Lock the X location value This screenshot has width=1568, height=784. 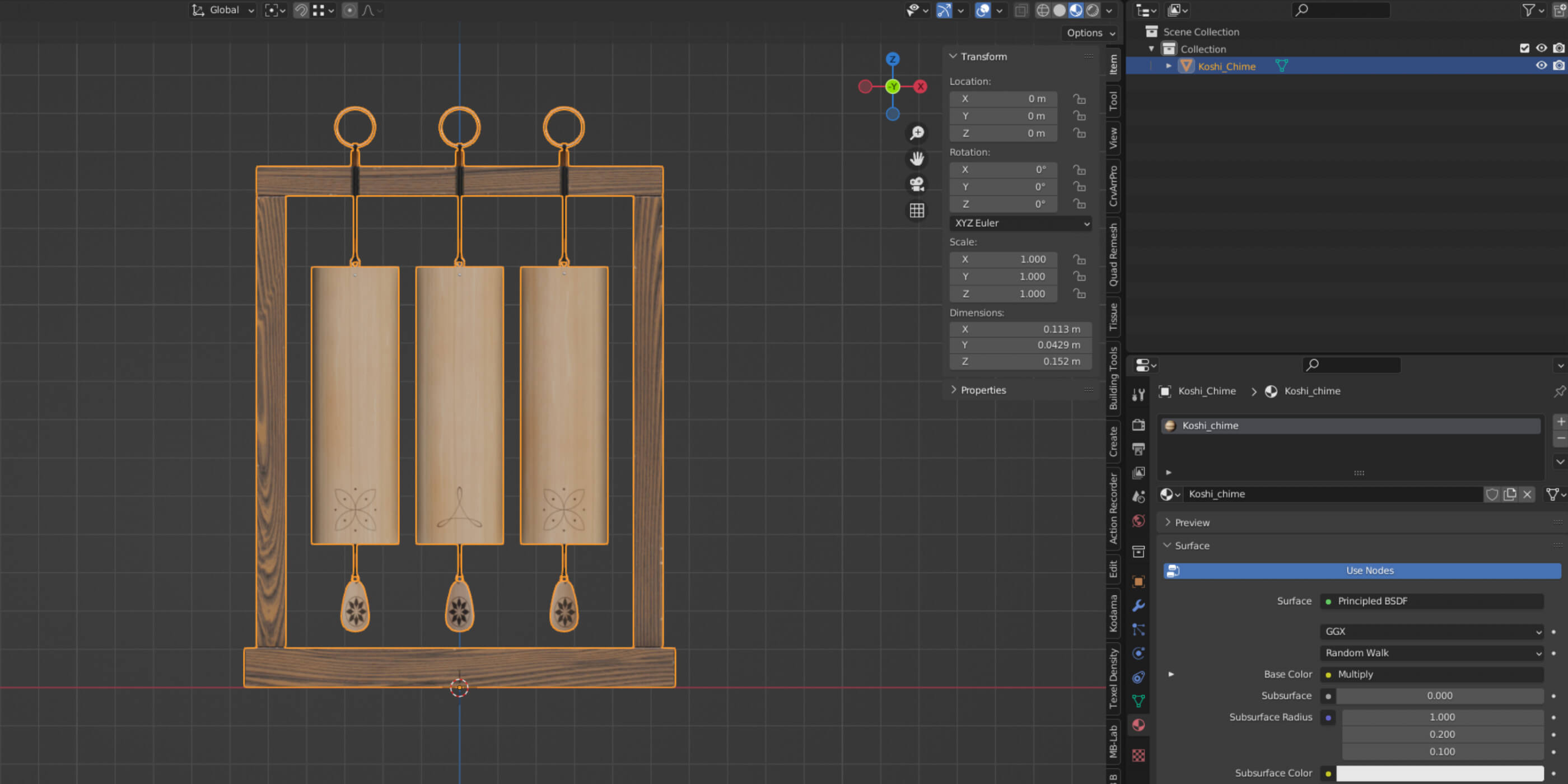[x=1079, y=99]
